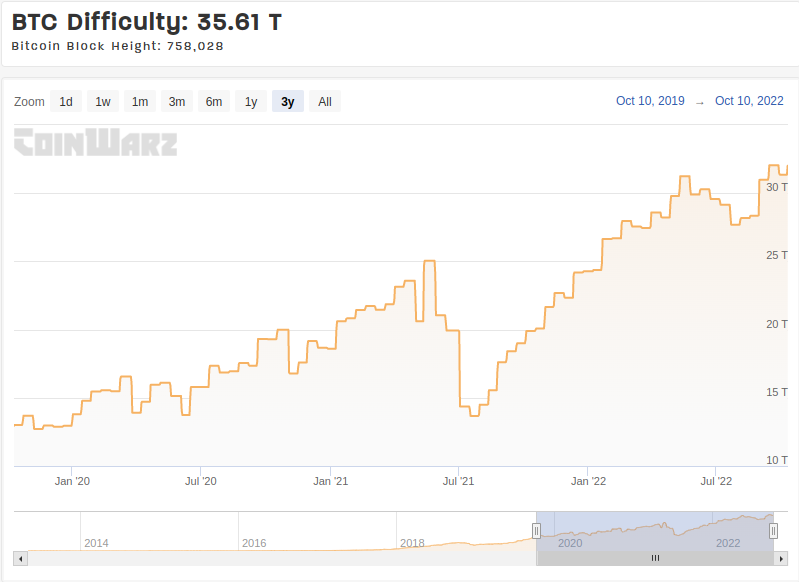The image size is (799, 582).
Task: Select the 1w zoom range
Action: [103, 101]
